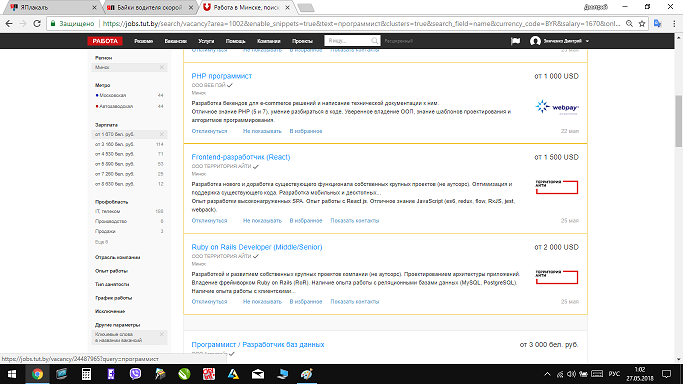The image size is (683, 384).
Task: Open the Помощь menu item
Action: pyautogui.click(x=235, y=41)
